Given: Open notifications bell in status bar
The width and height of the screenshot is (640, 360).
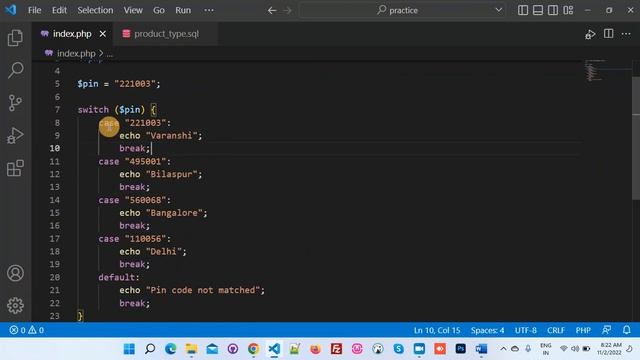Looking at the screenshot, I should pos(627,330).
